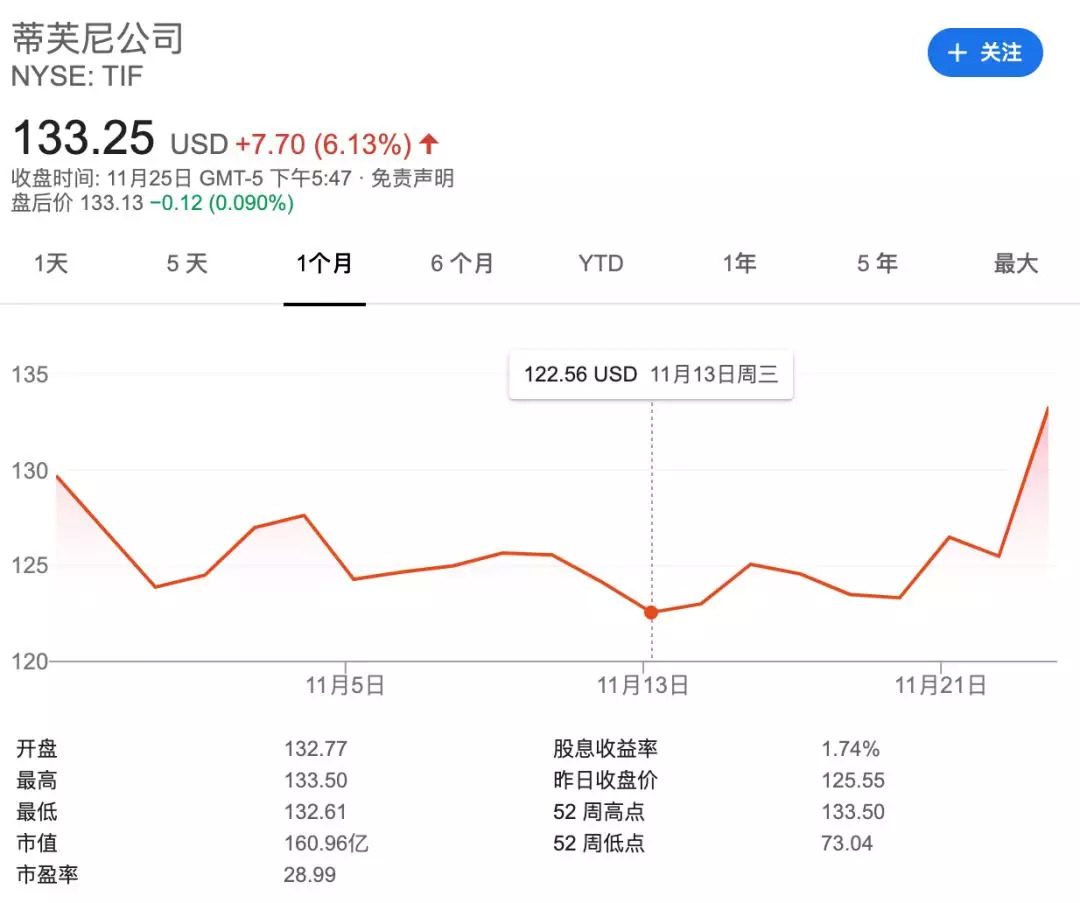Click the red up arrow beside 6.13%
This screenshot has width=1080, height=903.
click(x=429, y=144)
